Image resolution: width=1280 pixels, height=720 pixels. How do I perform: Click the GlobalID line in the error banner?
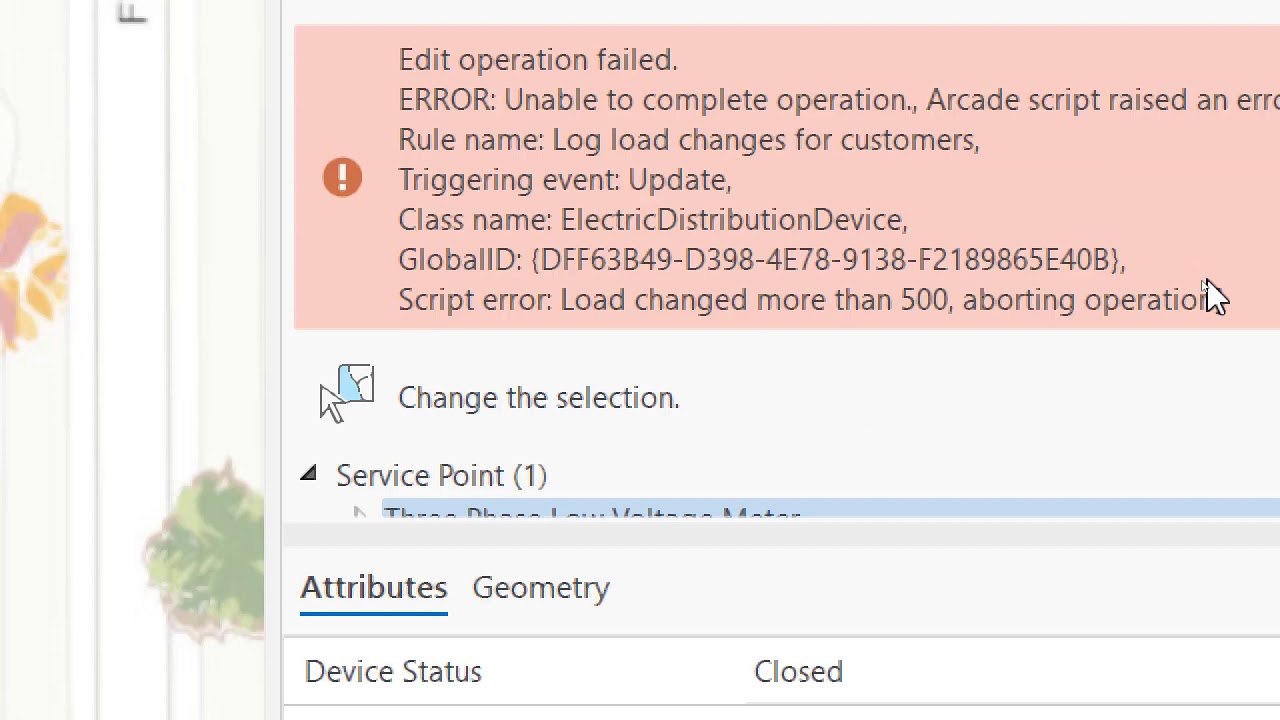pyautogui.click(x=762, y=259)
